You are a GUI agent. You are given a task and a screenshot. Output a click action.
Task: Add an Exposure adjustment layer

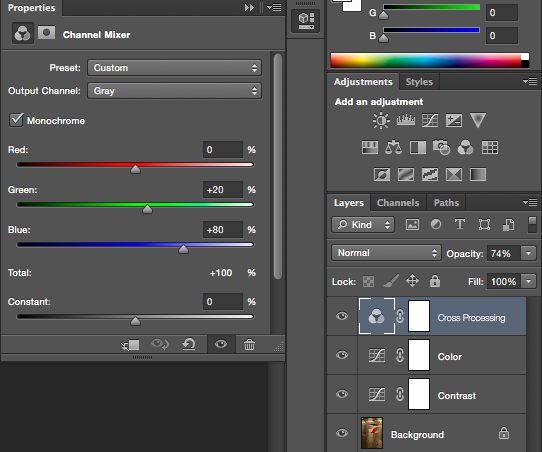[x=454, y=120]
